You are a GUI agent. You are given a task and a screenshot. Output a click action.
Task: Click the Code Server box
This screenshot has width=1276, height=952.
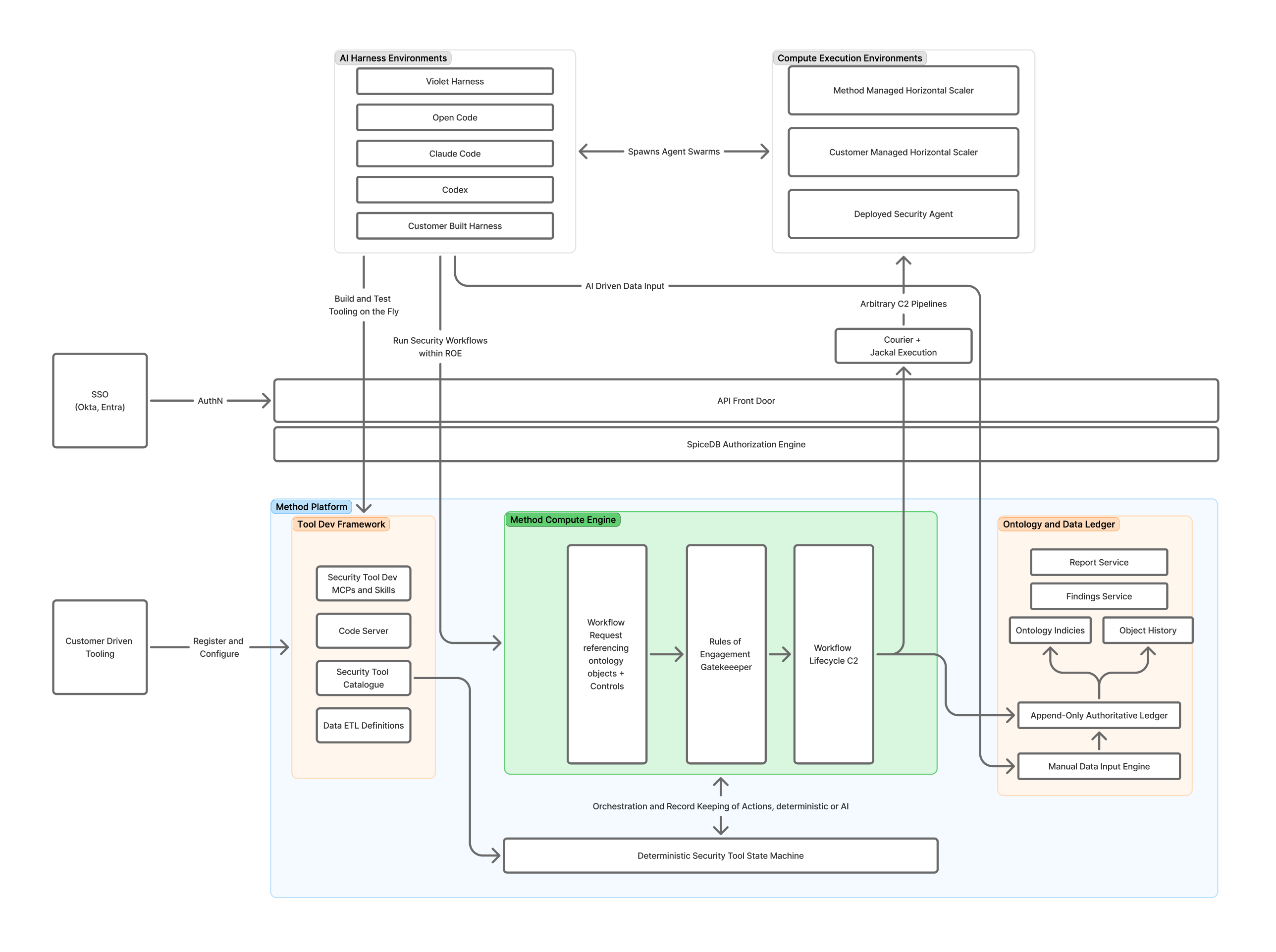[363, 631]
